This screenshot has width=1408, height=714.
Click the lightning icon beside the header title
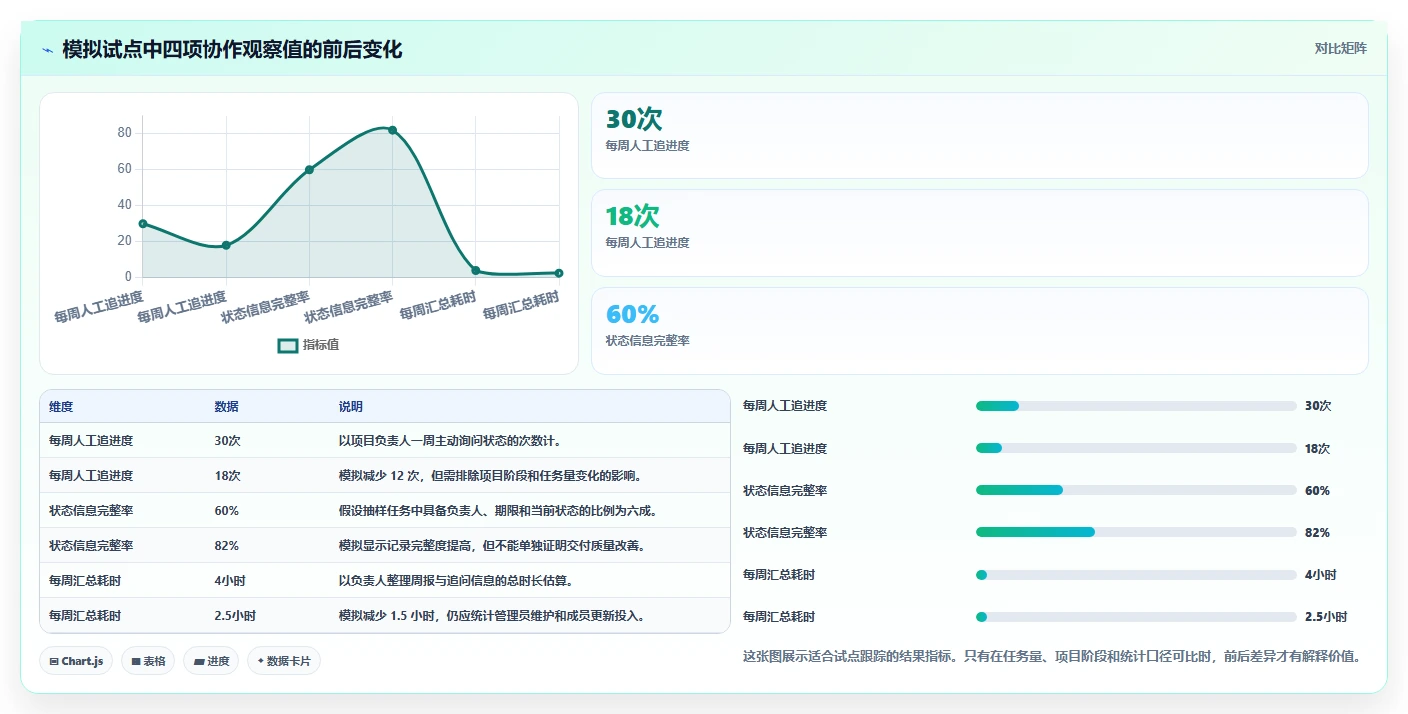48,50
